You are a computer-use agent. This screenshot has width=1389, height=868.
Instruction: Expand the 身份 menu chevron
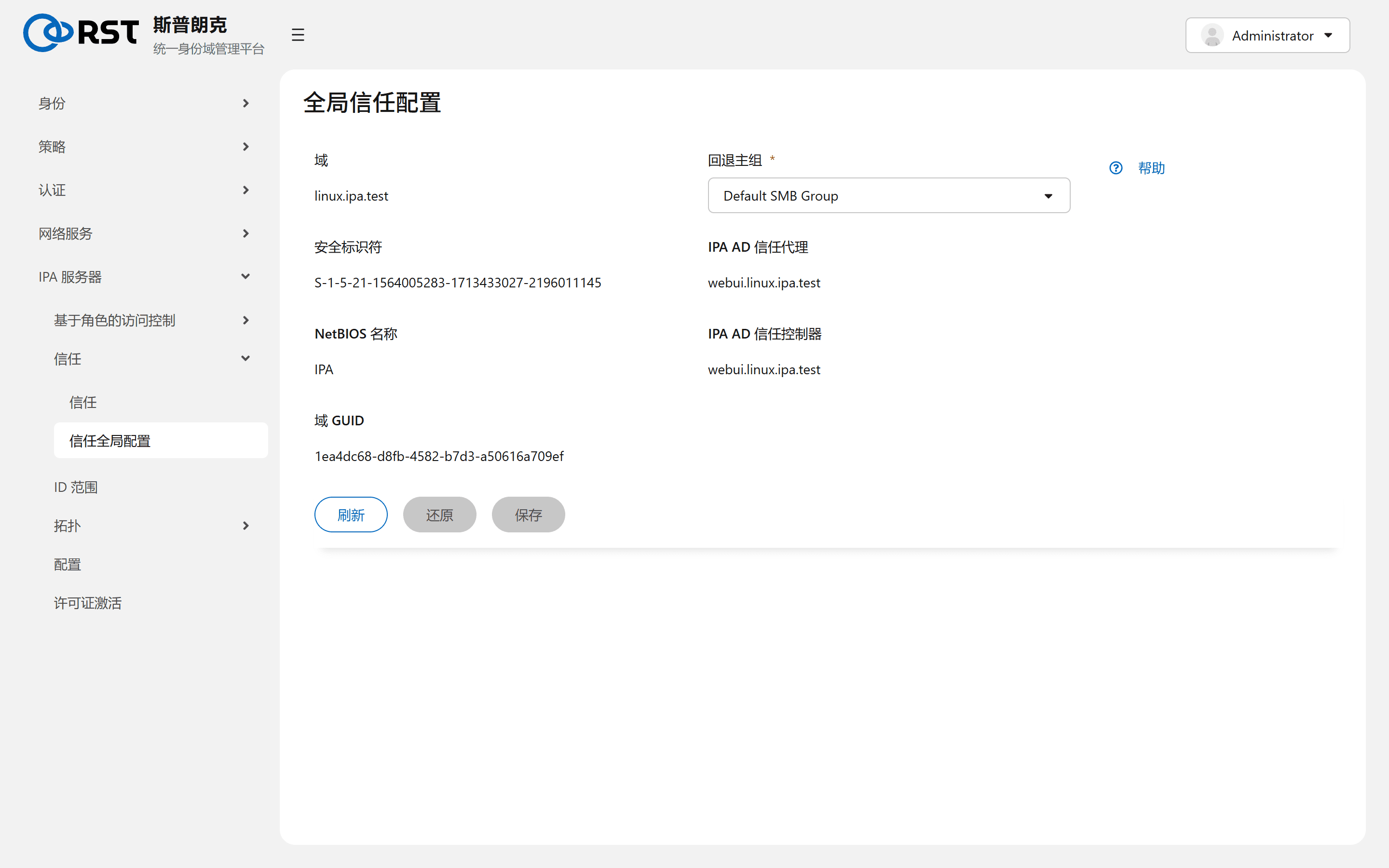pyautogui.click(x=245, y=103)
